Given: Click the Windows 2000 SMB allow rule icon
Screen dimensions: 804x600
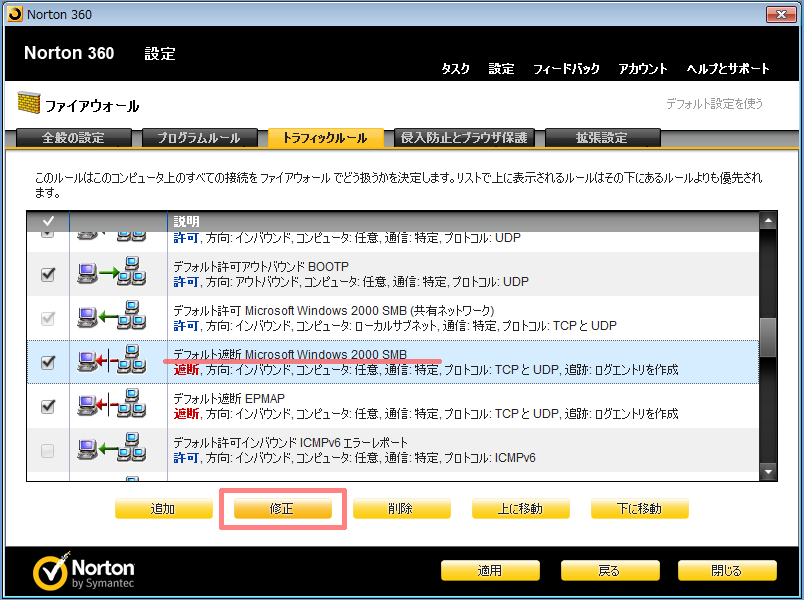Looking at the screenshot, I should pos(111,318).
